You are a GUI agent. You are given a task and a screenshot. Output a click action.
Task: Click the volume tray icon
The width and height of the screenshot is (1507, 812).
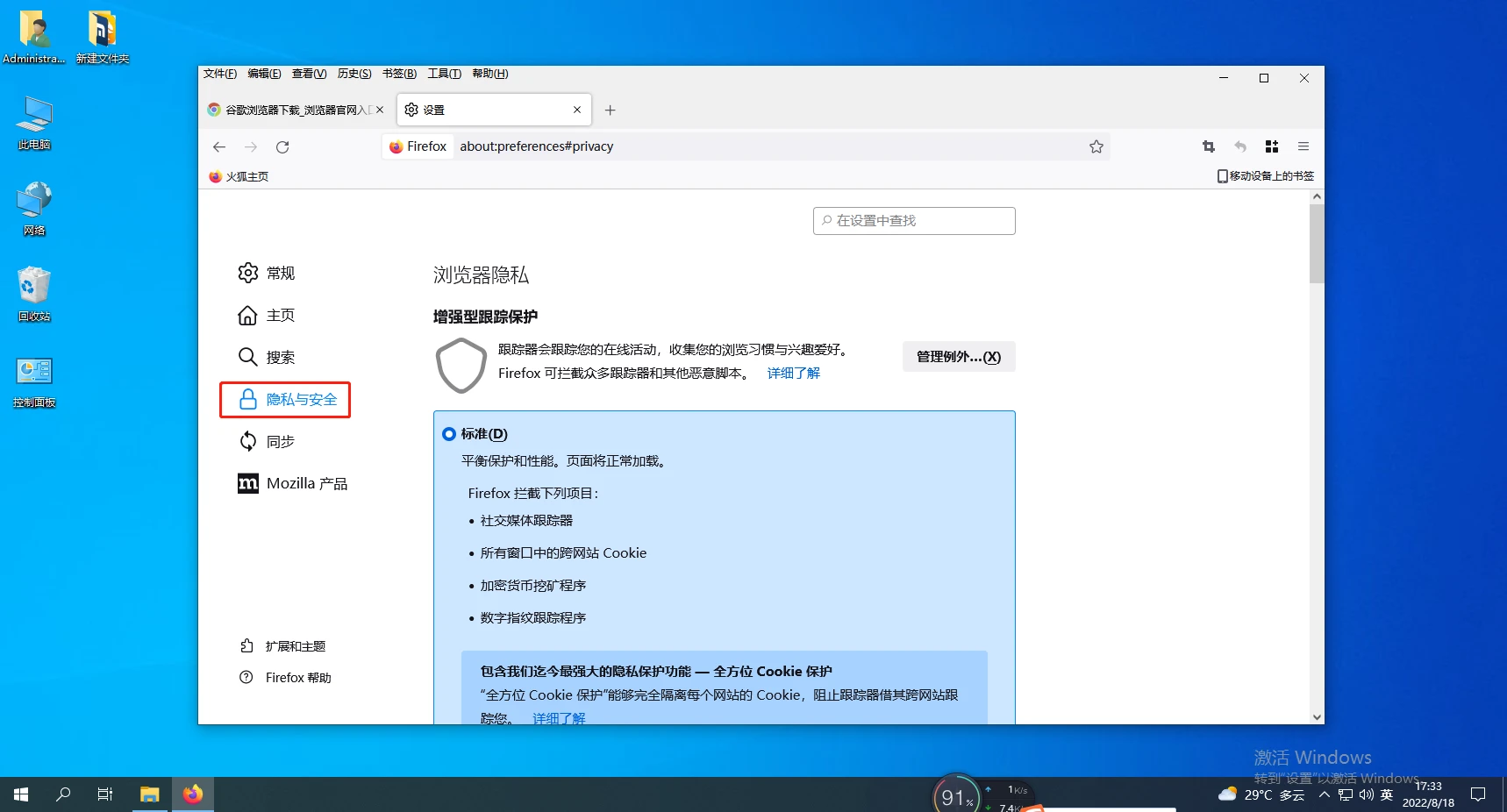coord(1366,794)
